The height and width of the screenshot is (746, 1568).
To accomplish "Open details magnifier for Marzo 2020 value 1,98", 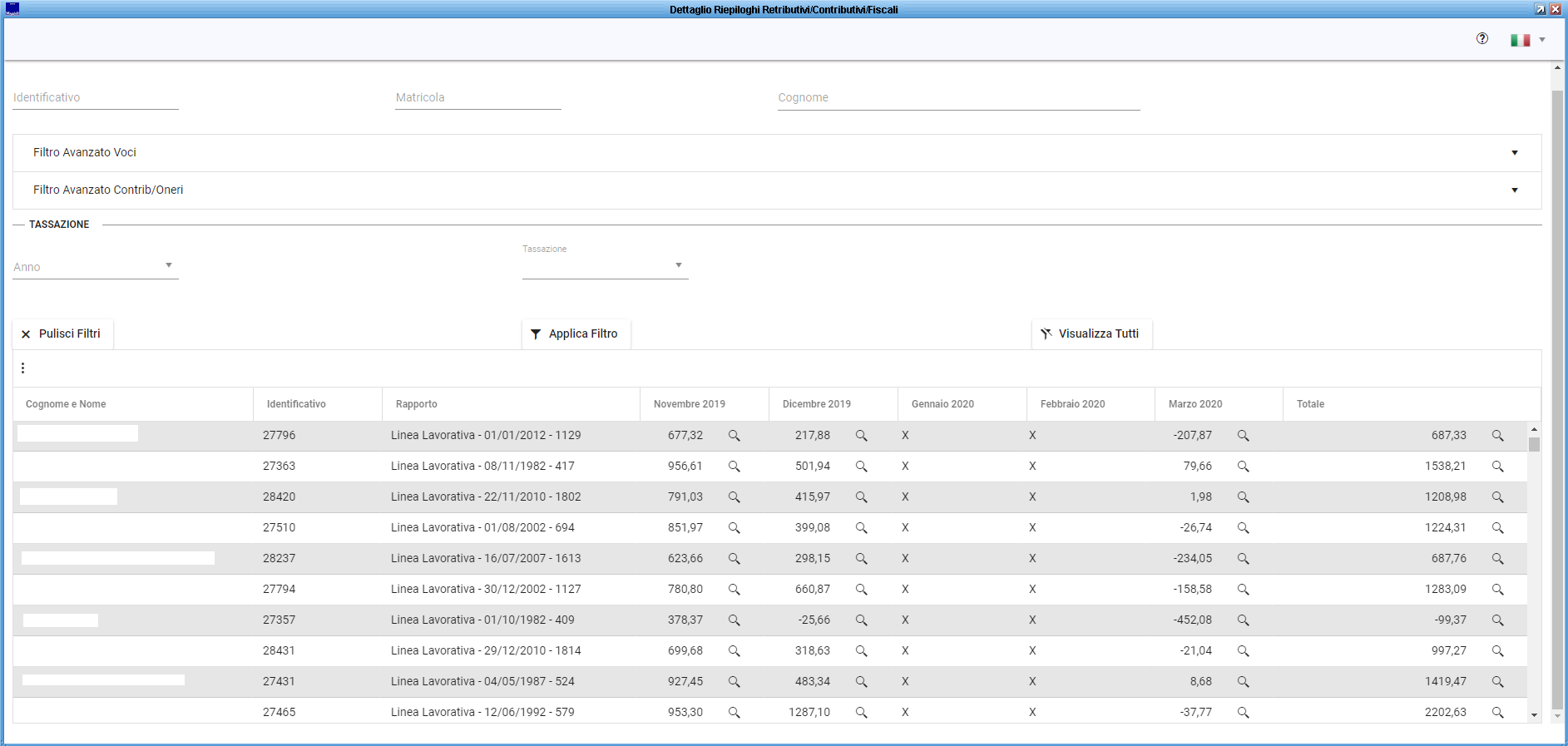I will click(1243, 497).
